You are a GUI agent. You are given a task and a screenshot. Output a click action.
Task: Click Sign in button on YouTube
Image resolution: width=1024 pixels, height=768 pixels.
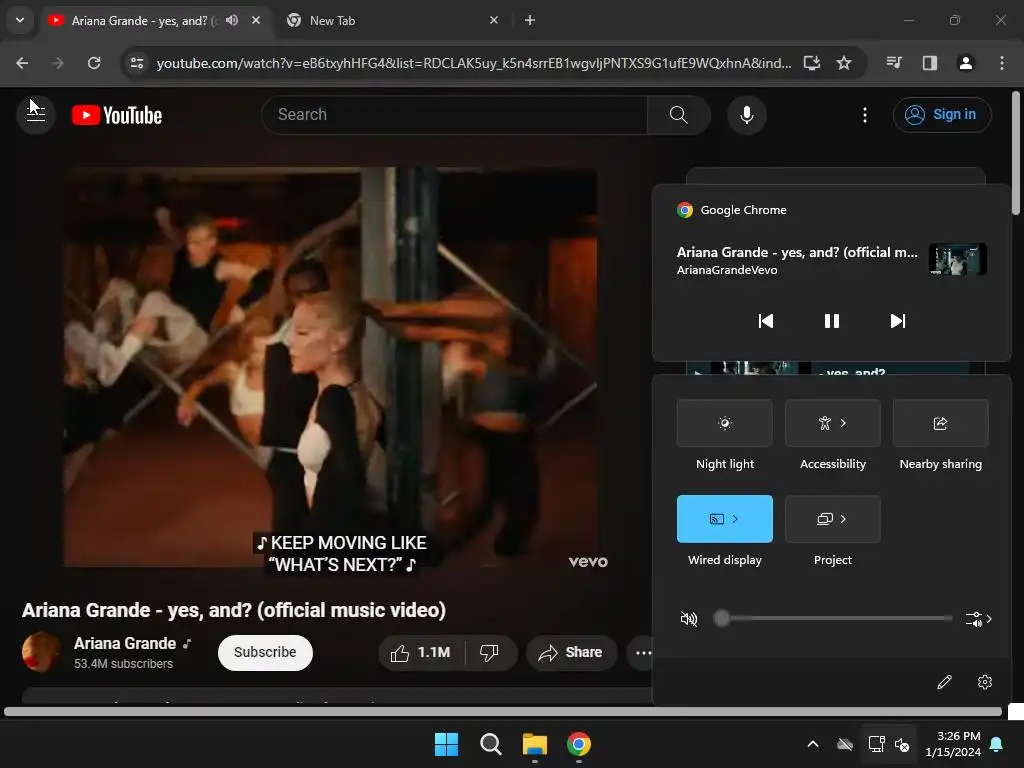coord(942,115)
